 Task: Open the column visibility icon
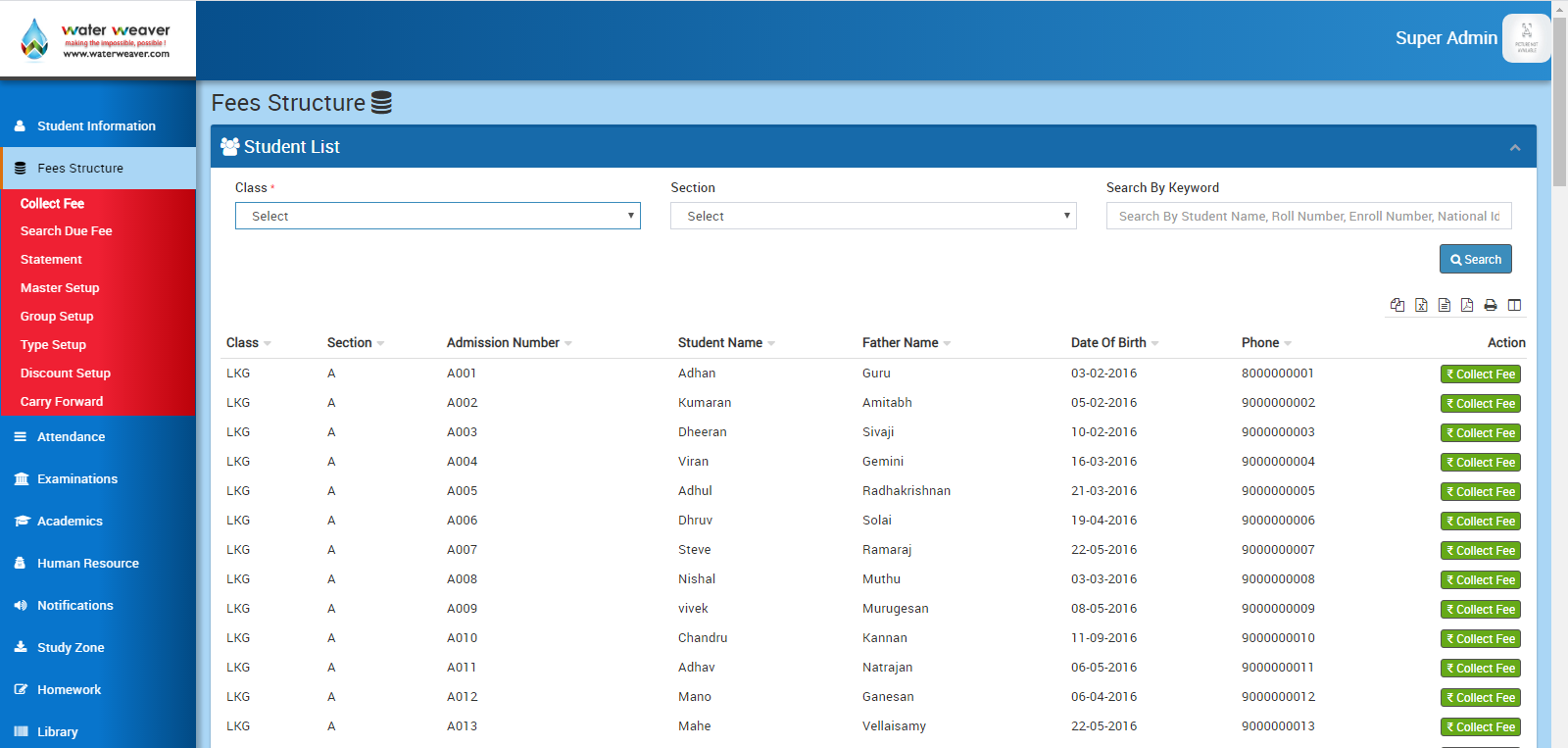(x=1514, y=305)
